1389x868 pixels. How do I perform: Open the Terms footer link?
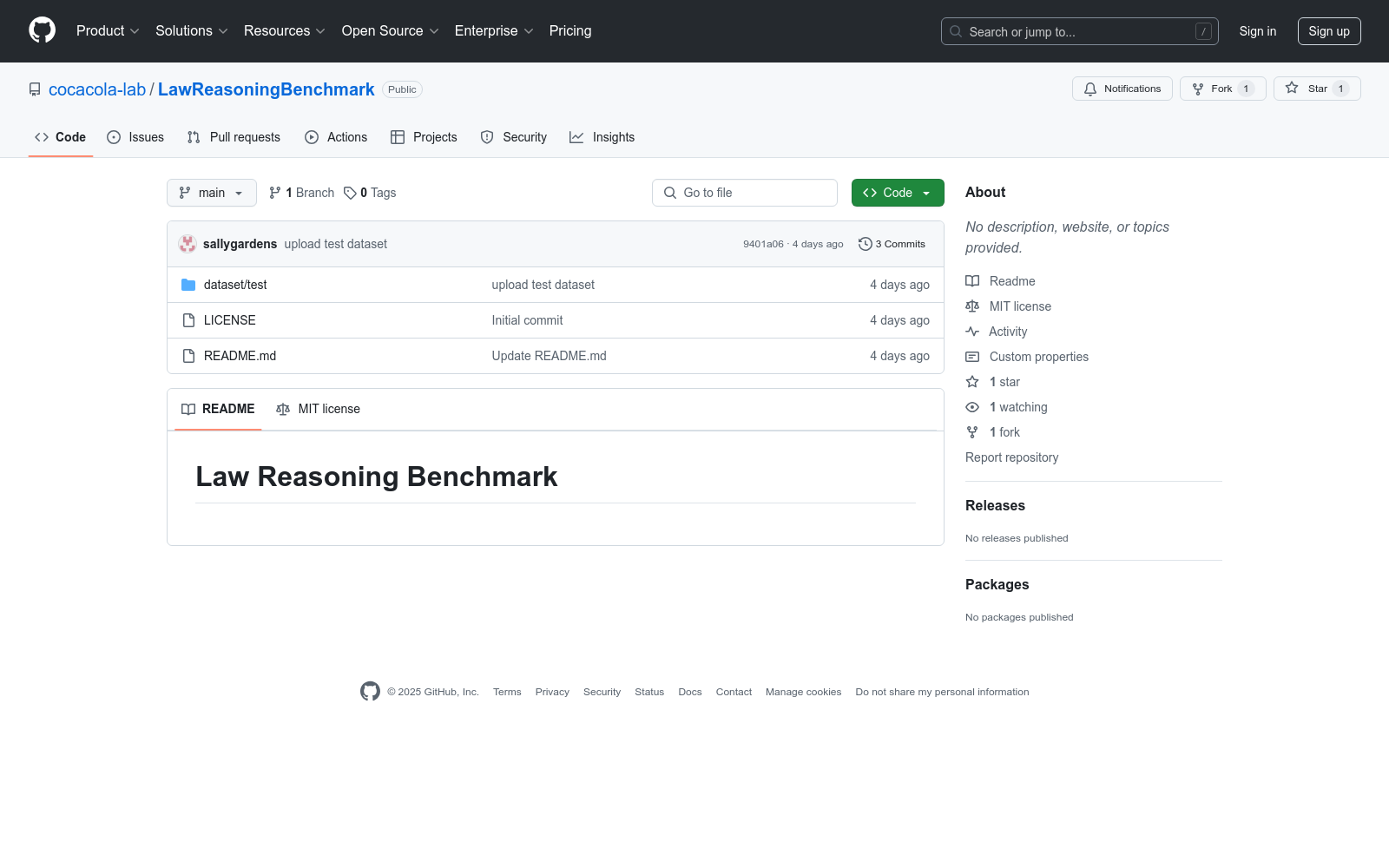pyautogui.click(x=507, y=692)
